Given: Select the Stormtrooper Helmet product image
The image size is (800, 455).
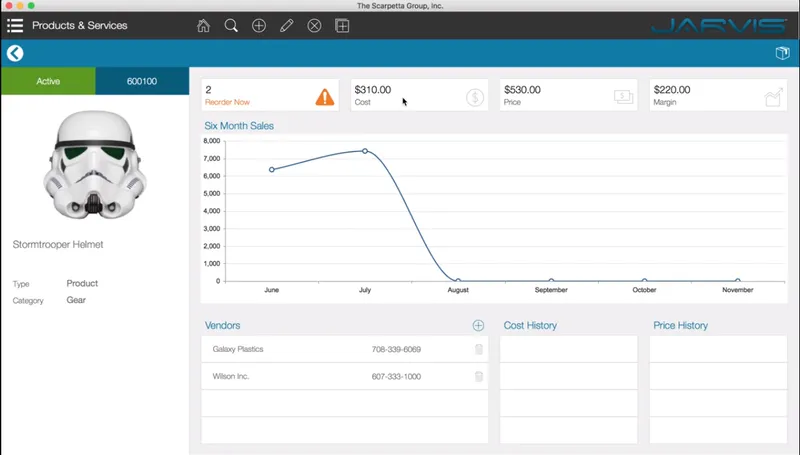Looking at the screenshot, I should click(95, 165).
